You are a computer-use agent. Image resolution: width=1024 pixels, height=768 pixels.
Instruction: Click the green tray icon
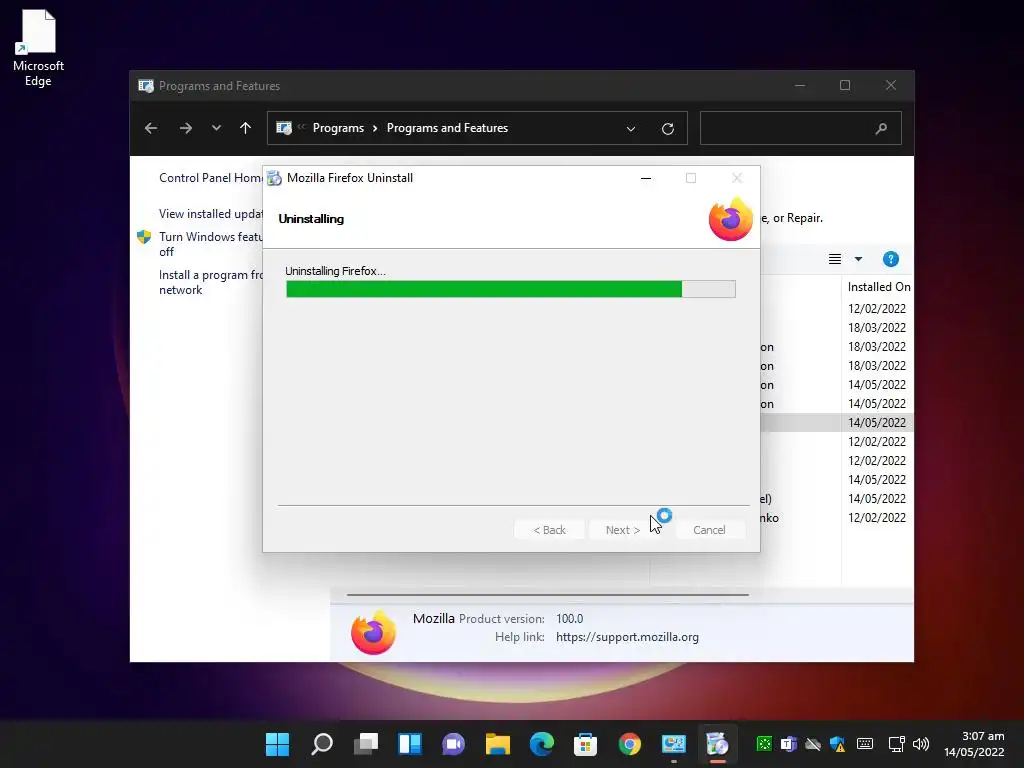(x=763, y=744)
